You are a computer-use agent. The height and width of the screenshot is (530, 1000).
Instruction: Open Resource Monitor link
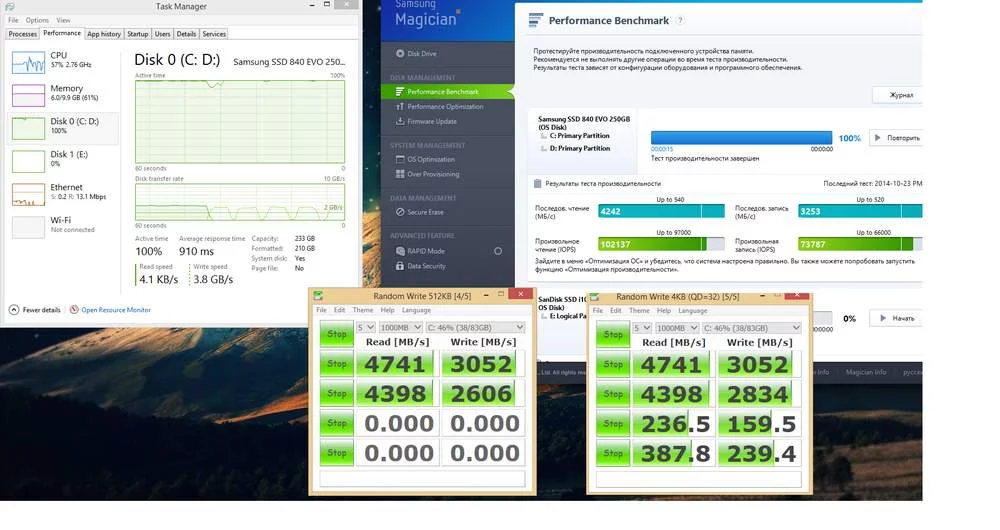point(116,310)
